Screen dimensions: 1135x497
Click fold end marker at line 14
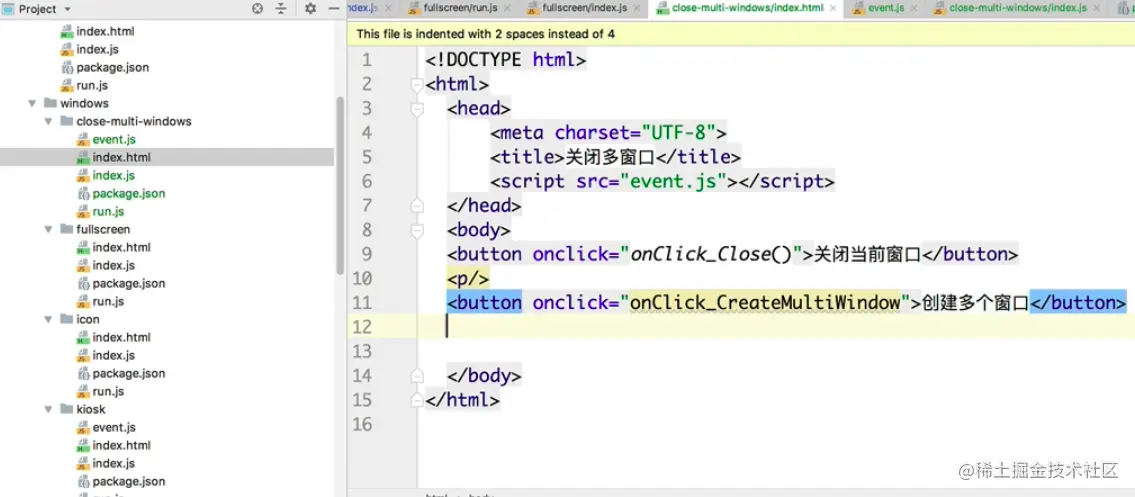(x=416, y=376)
